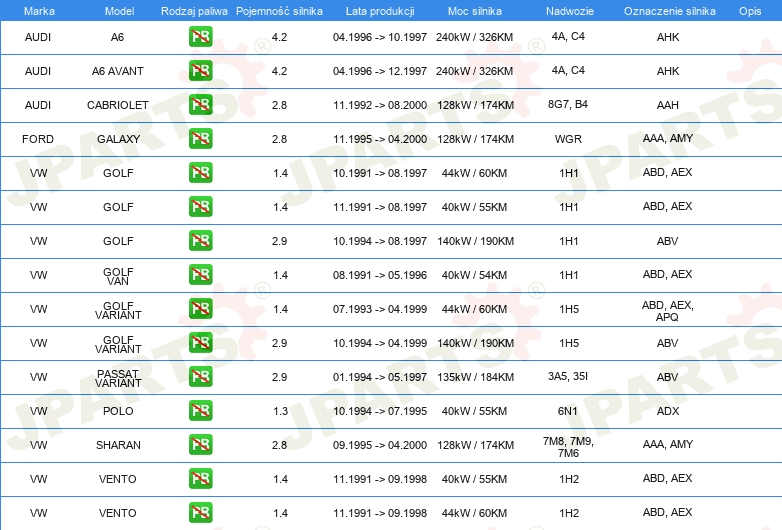This screenshot has width=782, height=530.
Task: Click the 07.1993 -> 04.1999 production years cell
Action: click(x=380, y=309)
